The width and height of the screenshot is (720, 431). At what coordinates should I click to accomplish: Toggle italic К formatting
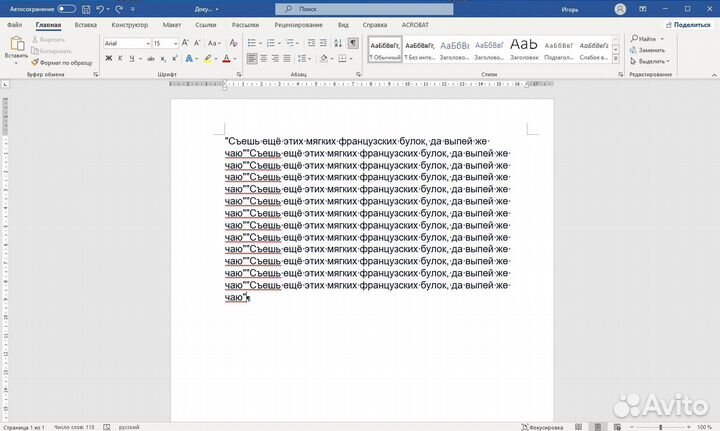120,58
